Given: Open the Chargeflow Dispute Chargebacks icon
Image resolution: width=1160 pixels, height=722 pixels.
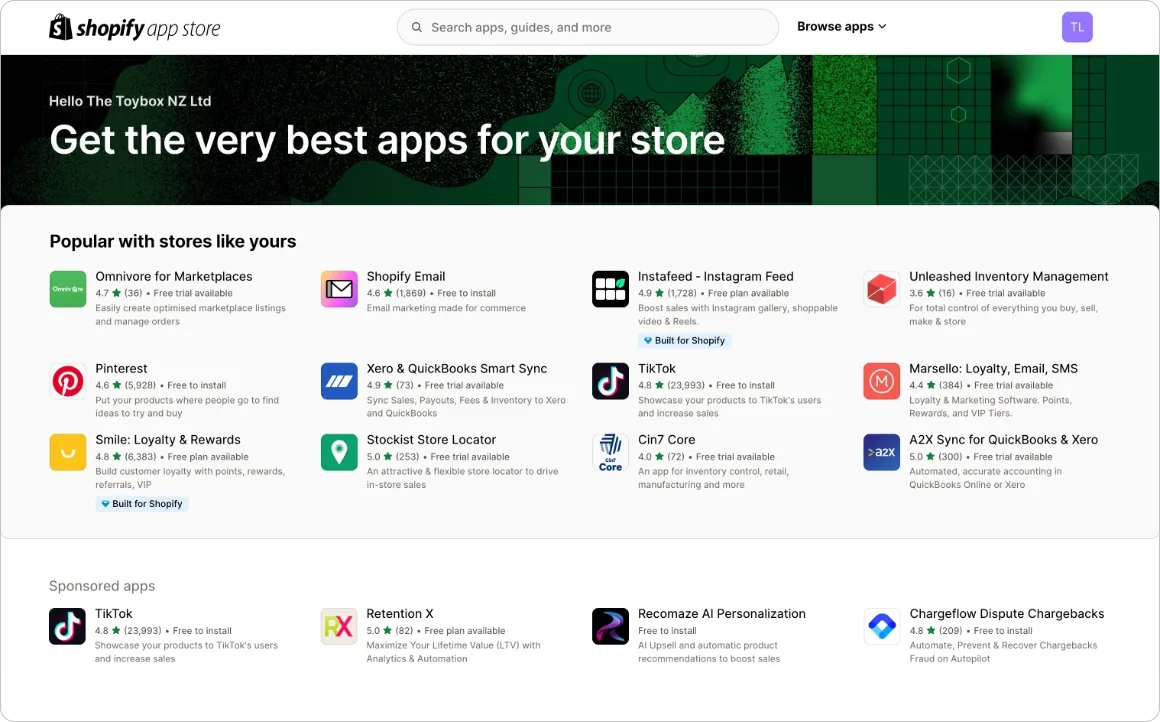Looking at the screenshot, I should [x=881, y=627].
